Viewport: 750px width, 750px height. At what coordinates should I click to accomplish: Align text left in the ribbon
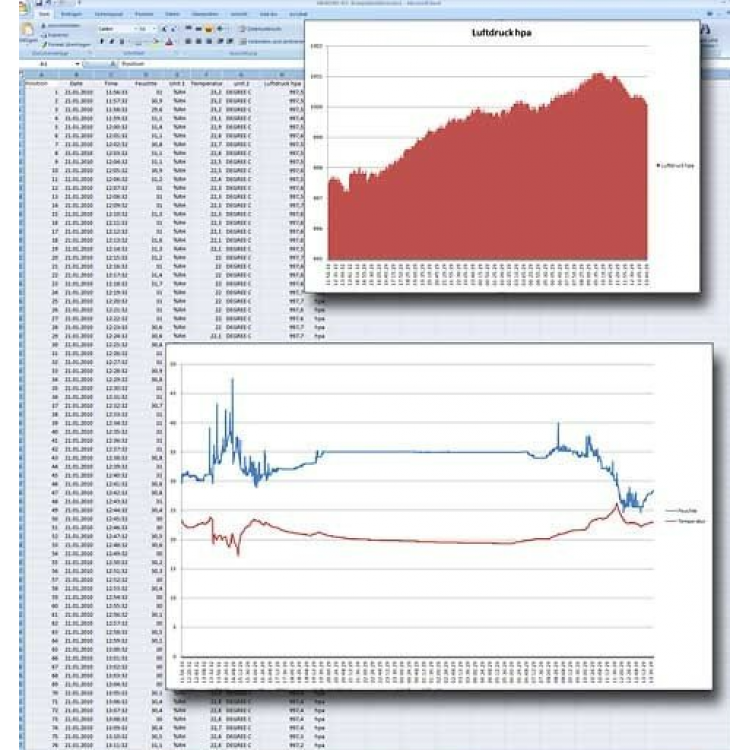click(x=188, y=41)
